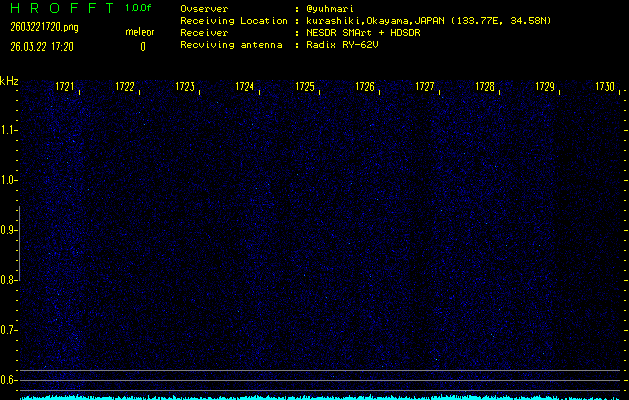The image size is (629, 400).
Task: Click the 1726 time marker
Action: click(x=365, y=87)
